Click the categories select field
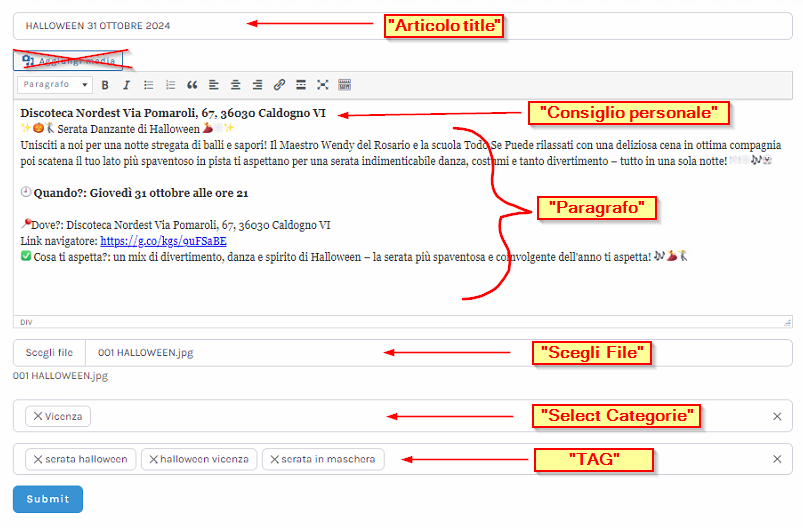 point(403,416)
